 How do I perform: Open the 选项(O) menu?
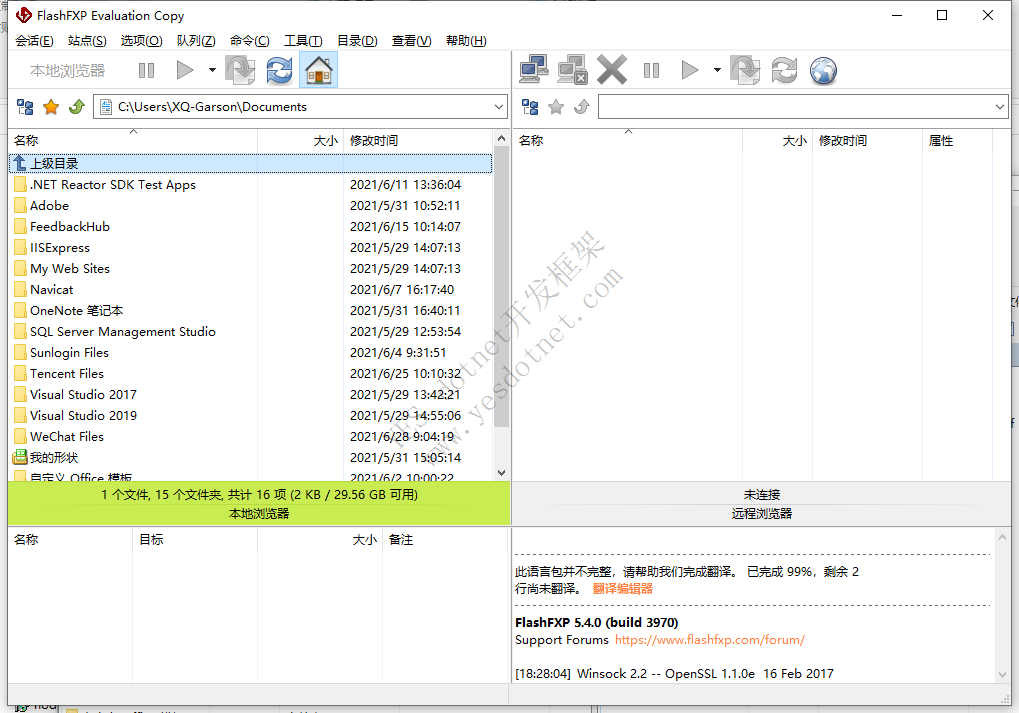pos(141,41)
